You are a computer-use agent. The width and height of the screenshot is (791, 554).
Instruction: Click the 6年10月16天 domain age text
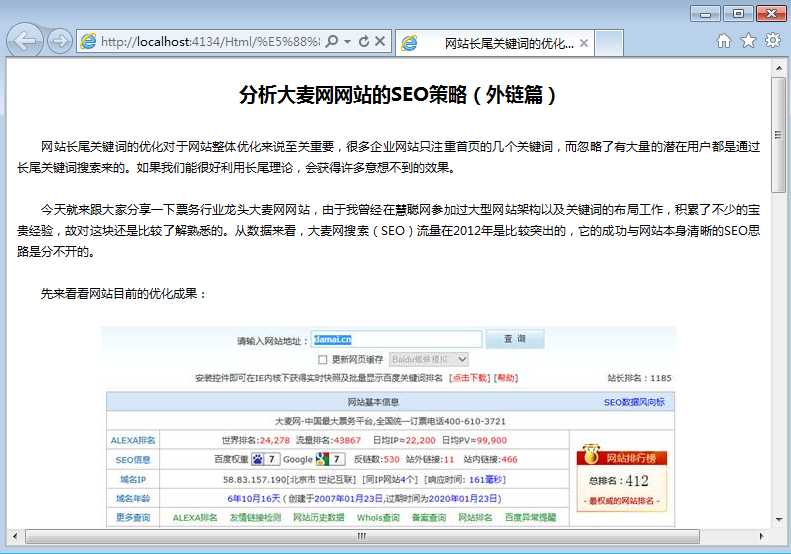[x=254, y=498]
